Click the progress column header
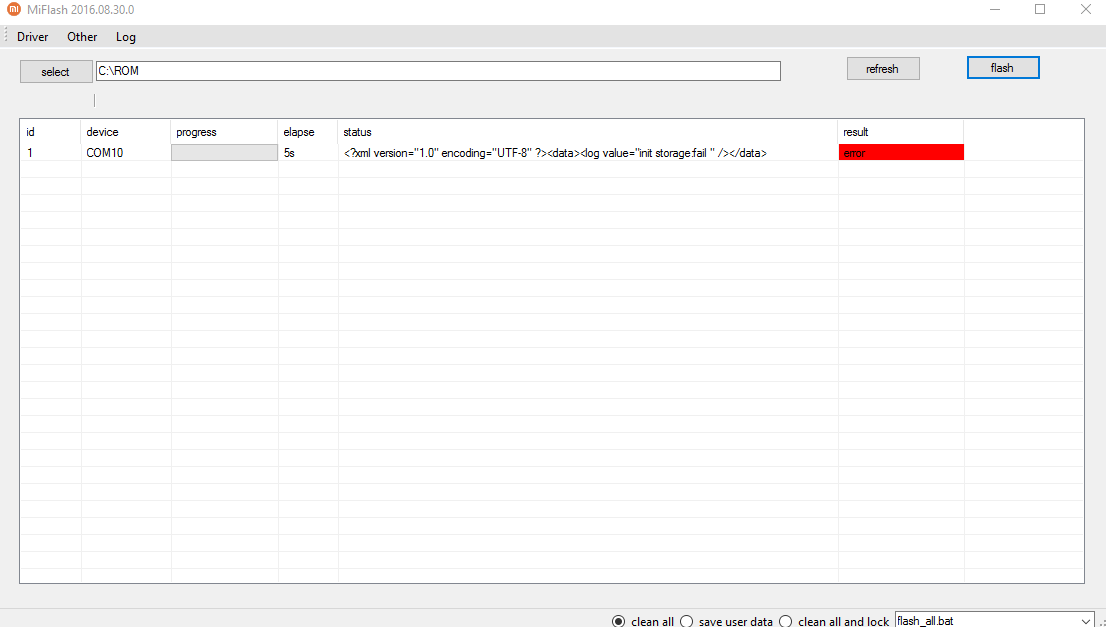 [224, 132]
